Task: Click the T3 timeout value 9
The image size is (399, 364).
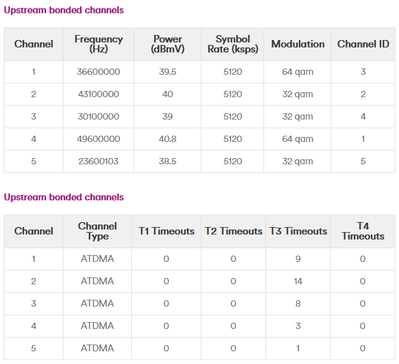Action: click(298, 259)
